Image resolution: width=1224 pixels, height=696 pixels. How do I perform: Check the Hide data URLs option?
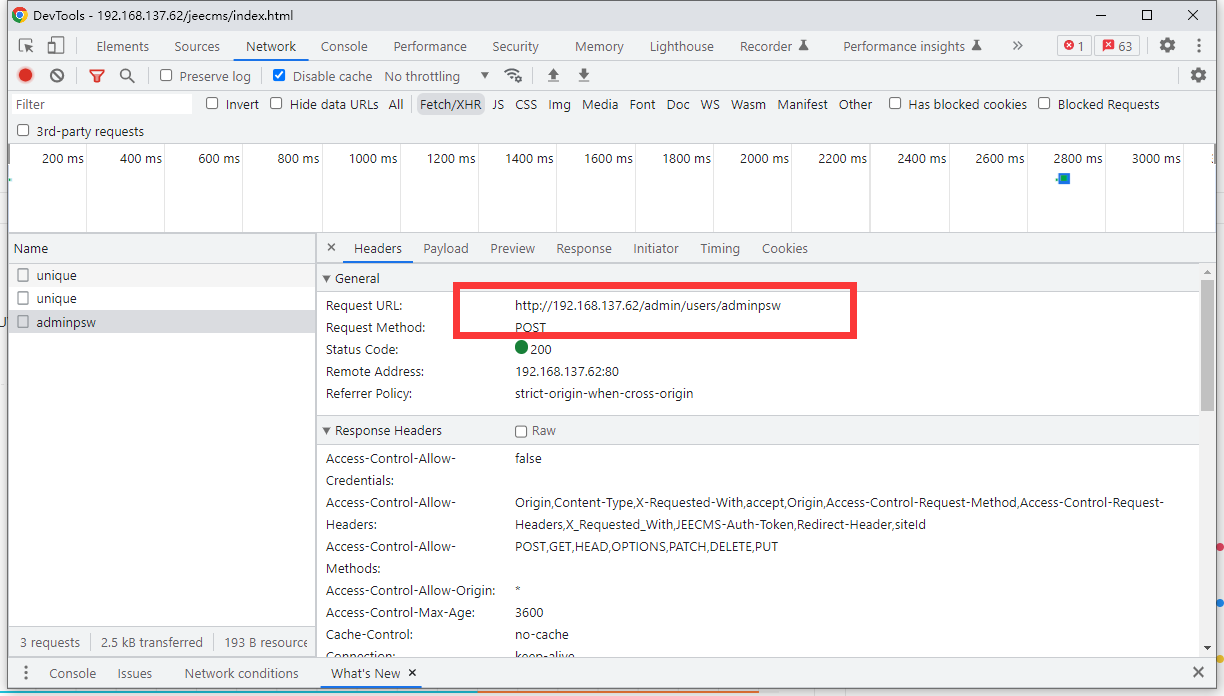[277, 104]
